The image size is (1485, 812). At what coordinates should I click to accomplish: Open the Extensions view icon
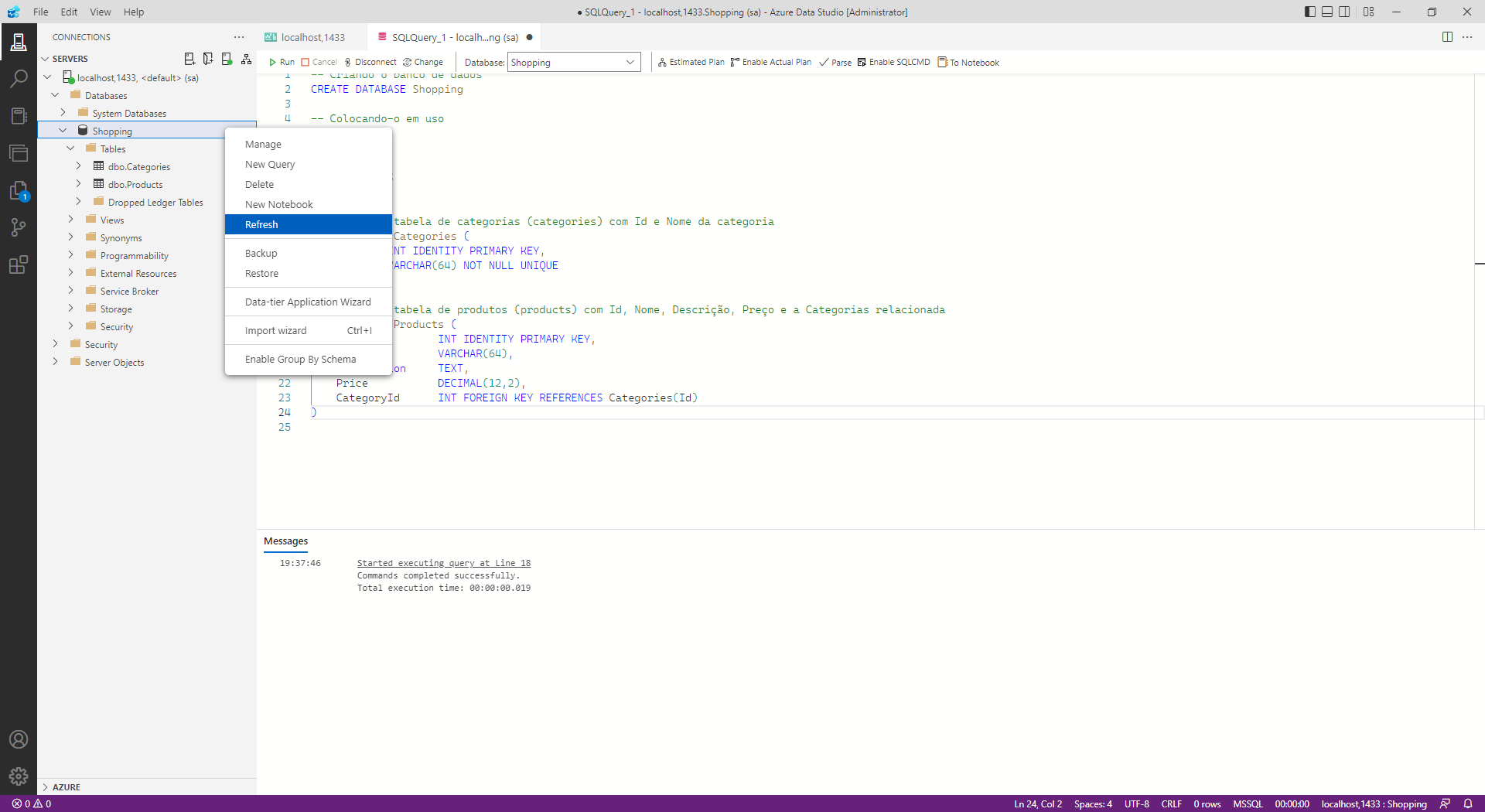pos(19,264)
